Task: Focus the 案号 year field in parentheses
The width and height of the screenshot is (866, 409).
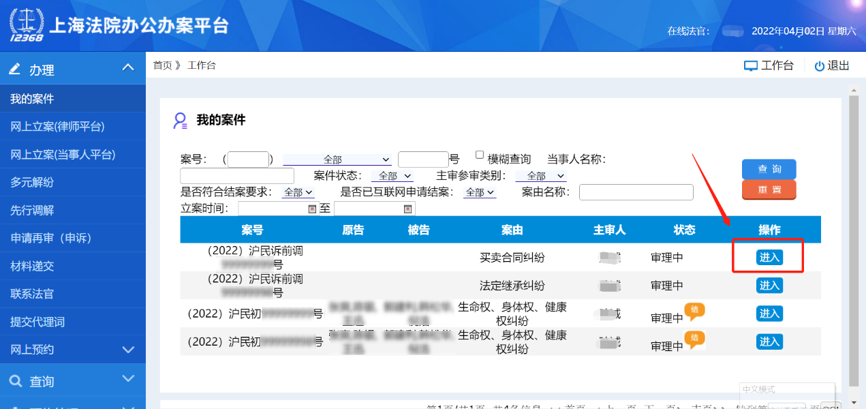Action: coord(248,160)
